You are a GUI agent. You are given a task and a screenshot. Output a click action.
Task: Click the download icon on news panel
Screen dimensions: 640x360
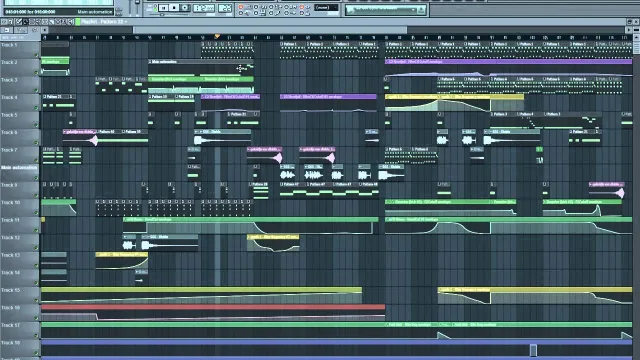[421, 10]
